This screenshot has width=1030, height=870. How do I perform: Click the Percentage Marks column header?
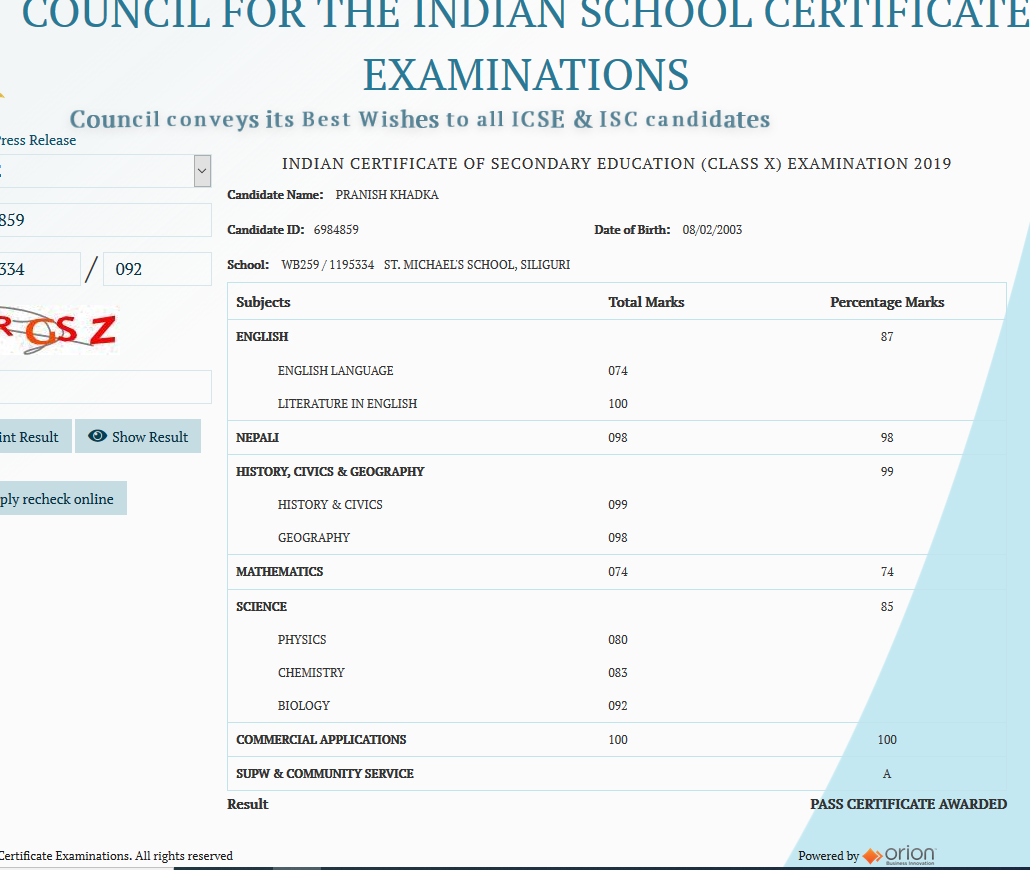click(x=886, y=302)
